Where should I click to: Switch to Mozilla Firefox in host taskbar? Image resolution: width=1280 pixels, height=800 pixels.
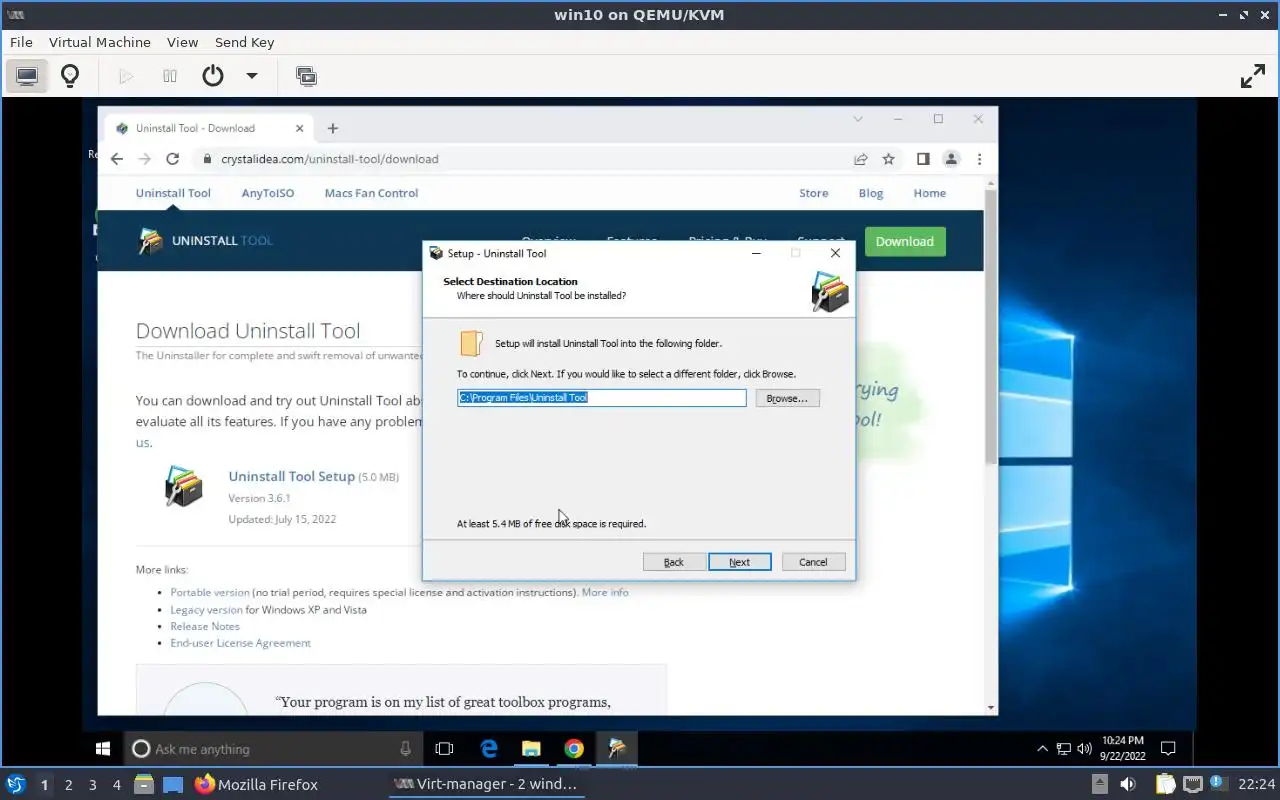pos(256,785)
